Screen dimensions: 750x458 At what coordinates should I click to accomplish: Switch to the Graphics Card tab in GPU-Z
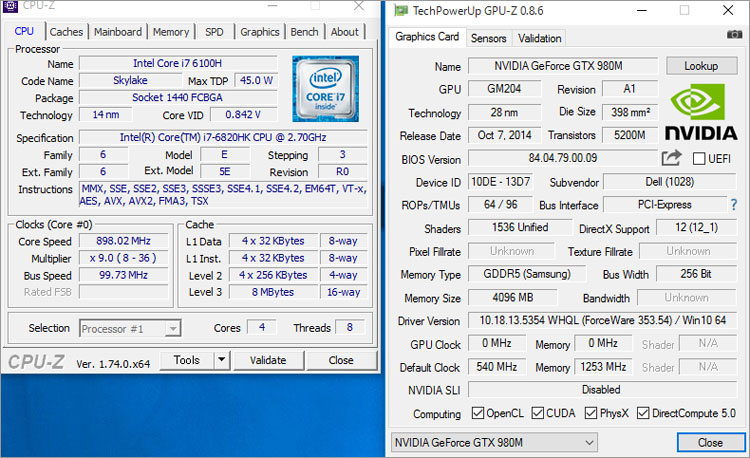(x=427, y=37)
